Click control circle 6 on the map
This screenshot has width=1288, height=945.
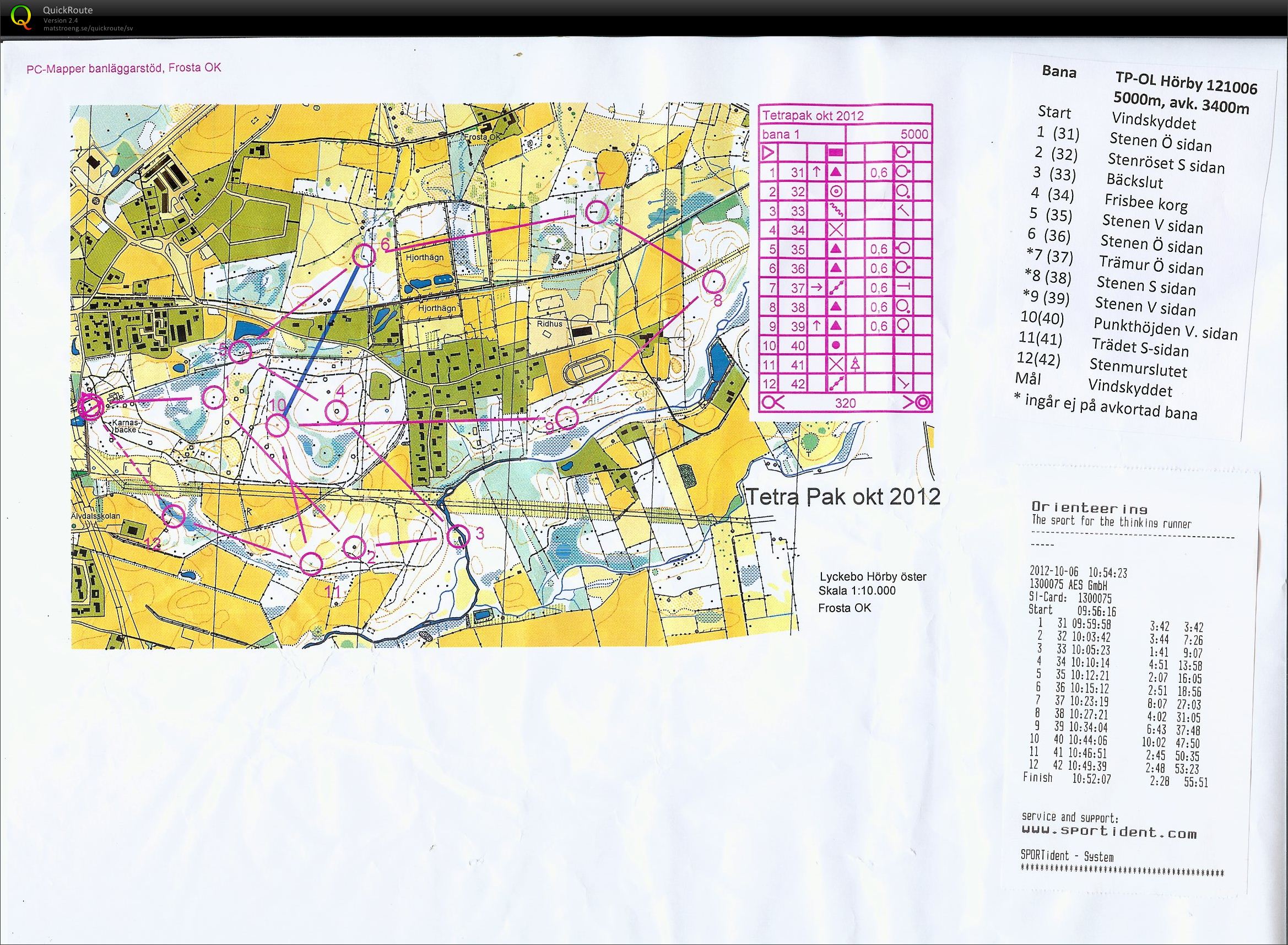(364, 255)
